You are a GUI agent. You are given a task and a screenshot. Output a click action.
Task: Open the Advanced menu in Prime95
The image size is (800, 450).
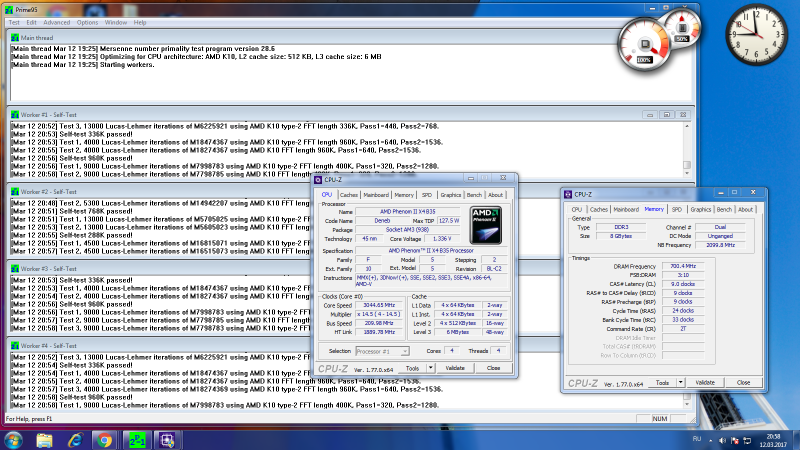tap(56, 21)
